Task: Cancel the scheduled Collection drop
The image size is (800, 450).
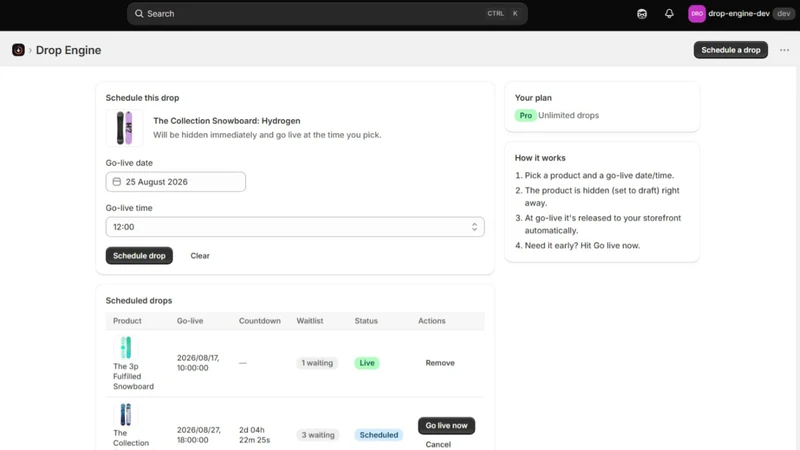Action: 438,444
